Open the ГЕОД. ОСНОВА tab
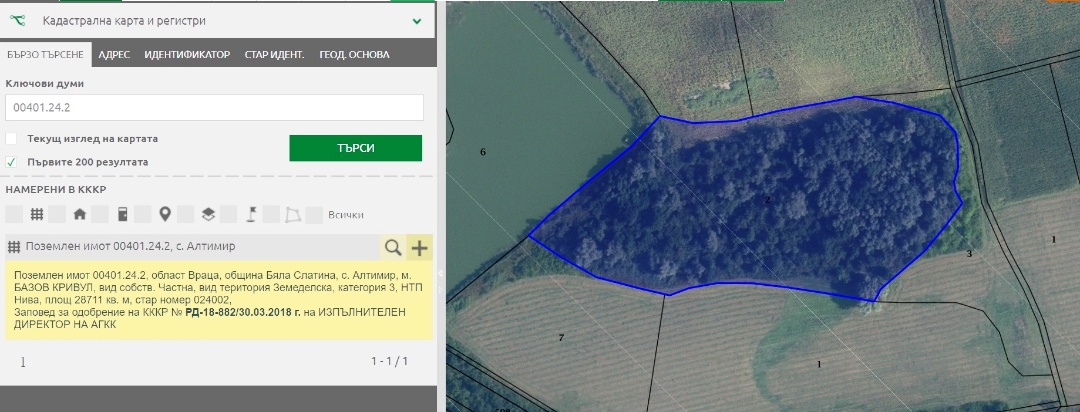Viewport: 1080px width, 412px height. 354,55
